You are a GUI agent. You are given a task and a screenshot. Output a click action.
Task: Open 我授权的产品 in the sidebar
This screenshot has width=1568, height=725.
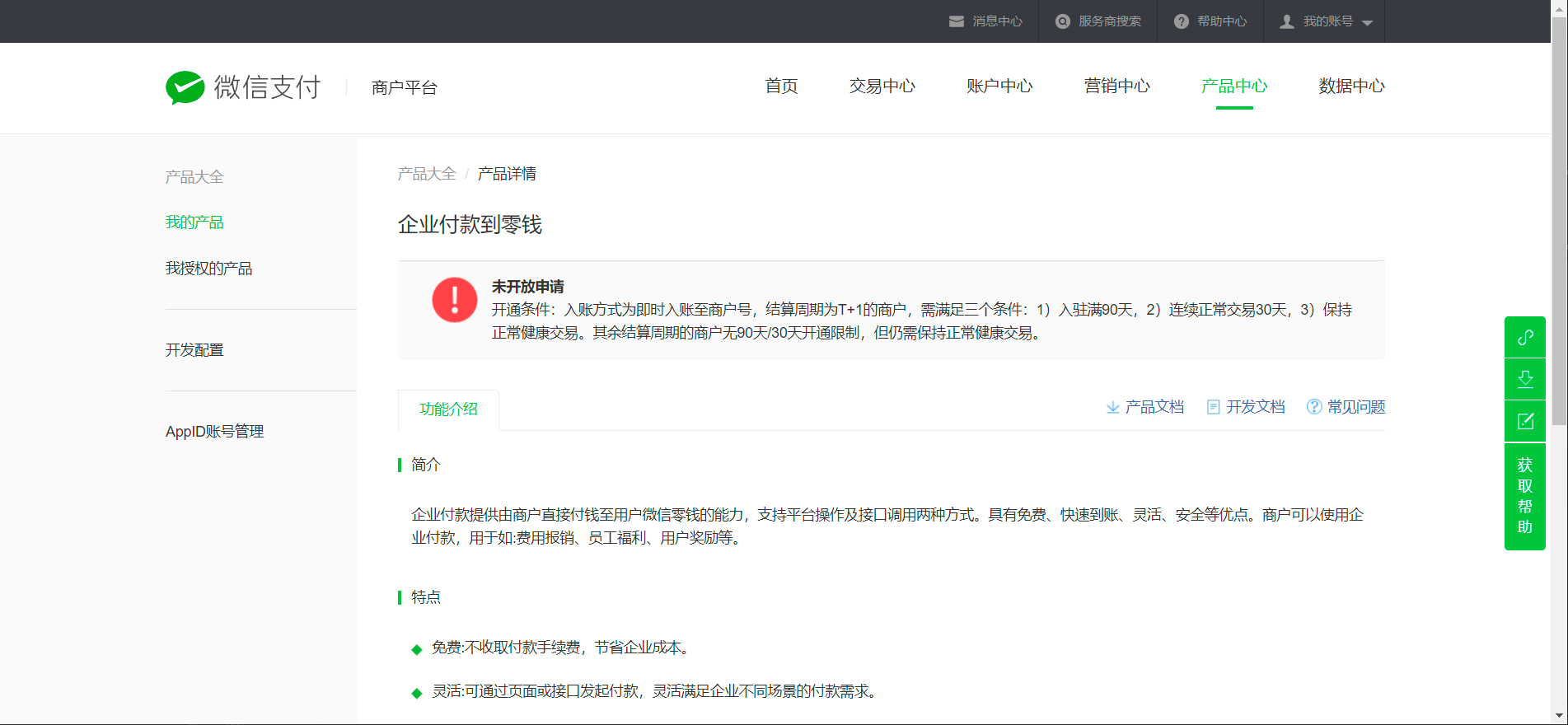tap(209, 269)
